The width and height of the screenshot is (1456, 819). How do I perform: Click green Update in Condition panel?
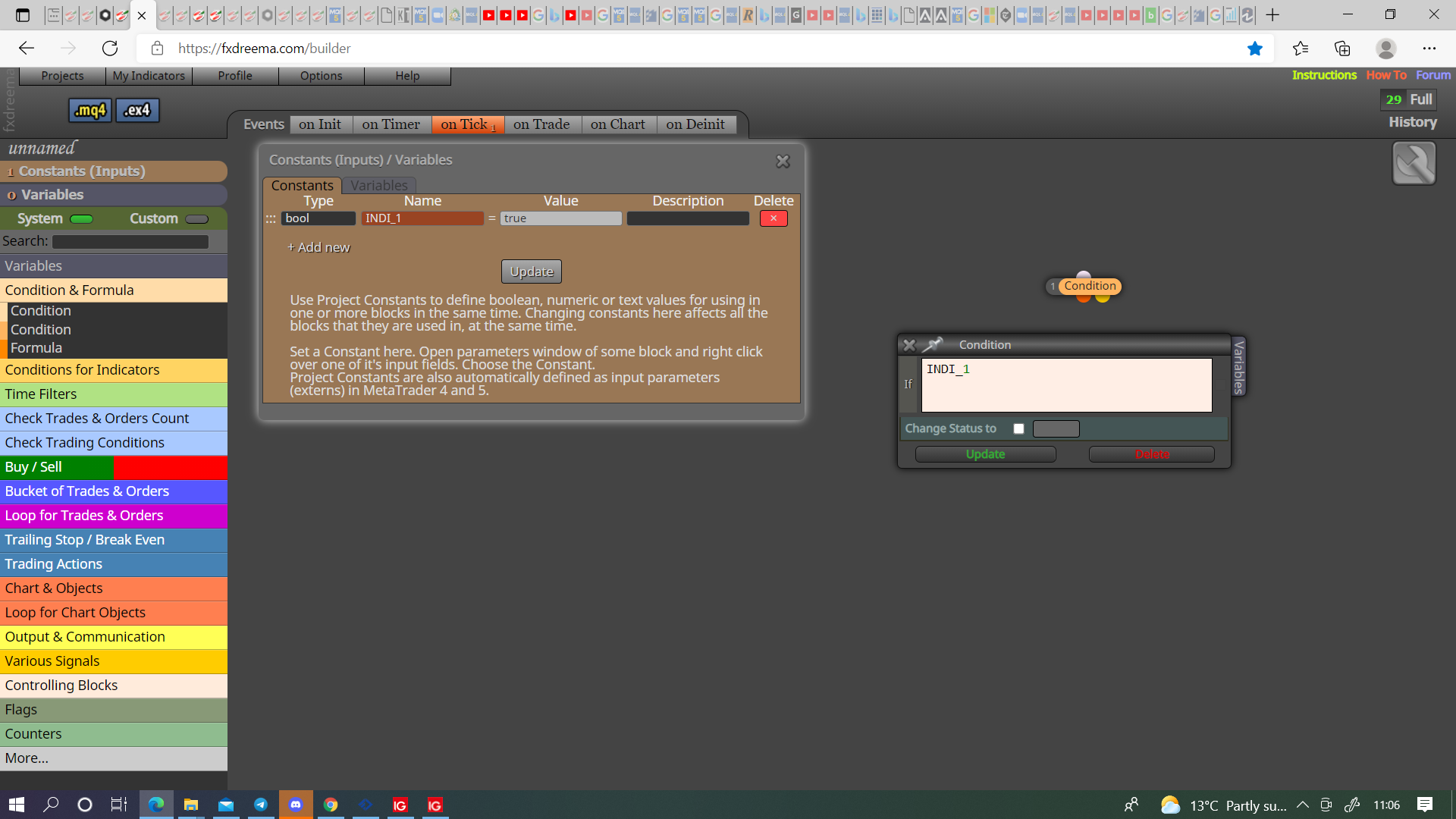click(x=985, y=454)
